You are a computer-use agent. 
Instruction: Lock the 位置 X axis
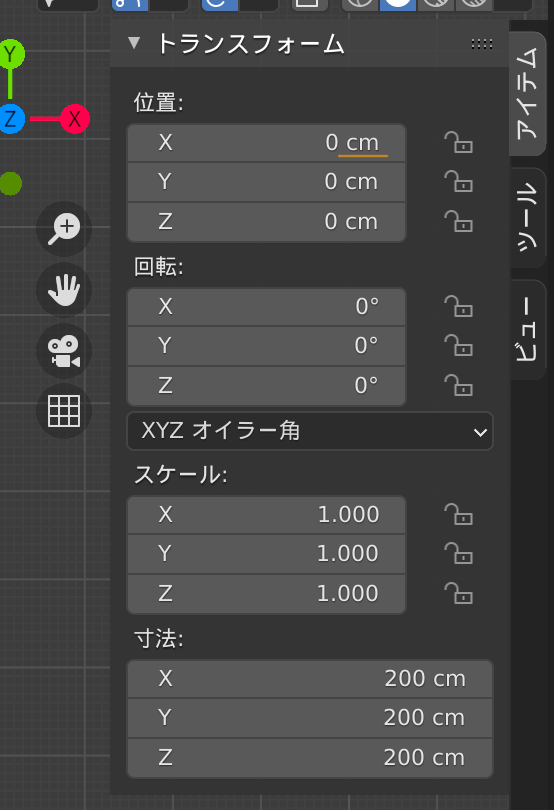(458, 143)
